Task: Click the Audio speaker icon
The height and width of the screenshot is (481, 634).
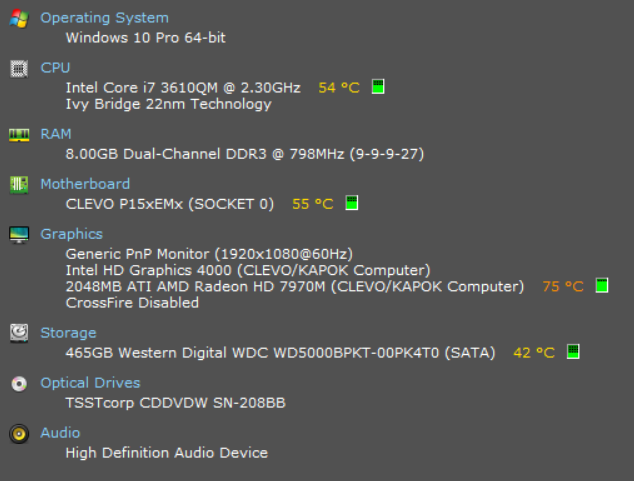Action: [19, 434]
